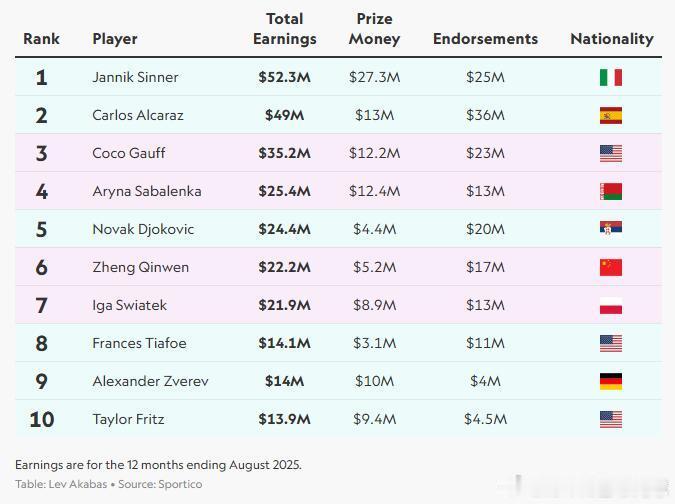Viewport: 675px width, 504px height.
Task: Click the Source: Sportico credit text
Action: [x=160, y=484]
